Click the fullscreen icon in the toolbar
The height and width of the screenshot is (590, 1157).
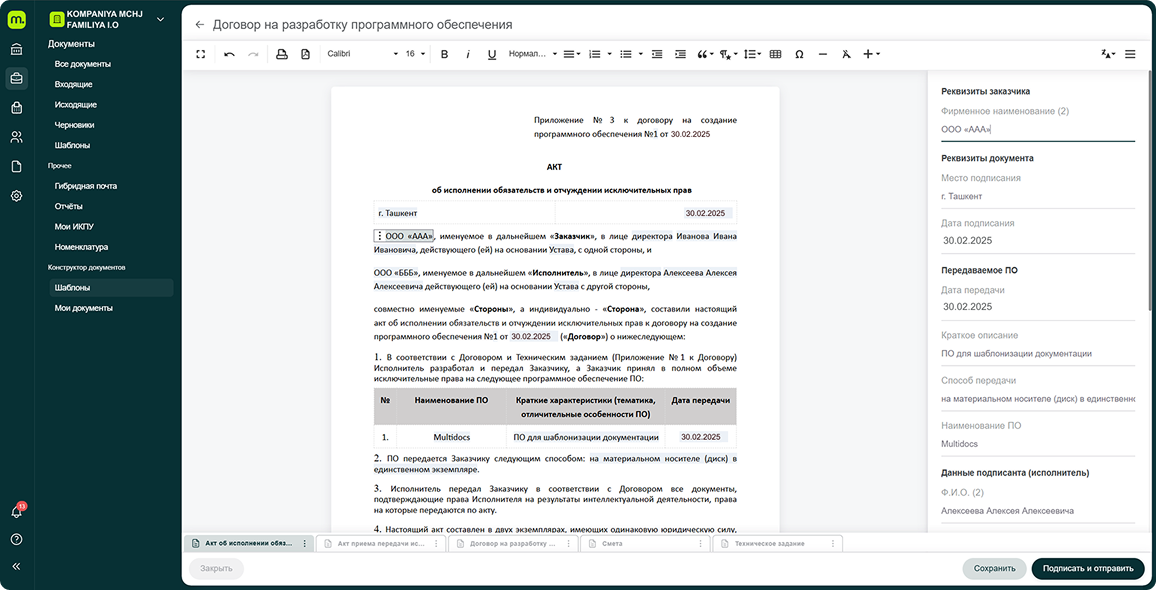click(200, 54)
